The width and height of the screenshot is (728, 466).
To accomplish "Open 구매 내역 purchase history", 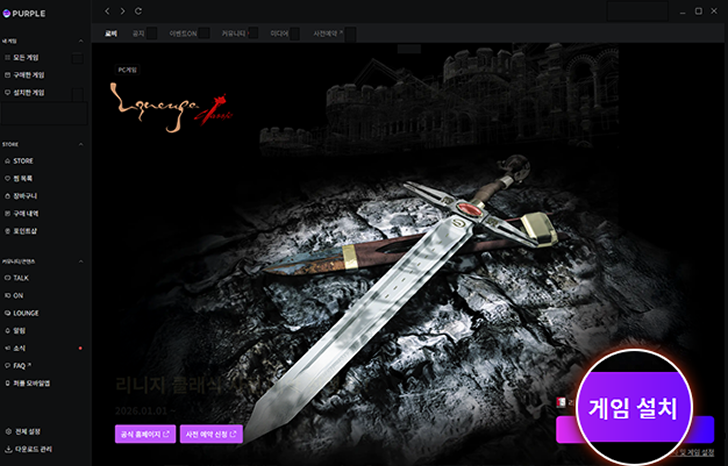I will pyautogui.click(x=22, y=214).
